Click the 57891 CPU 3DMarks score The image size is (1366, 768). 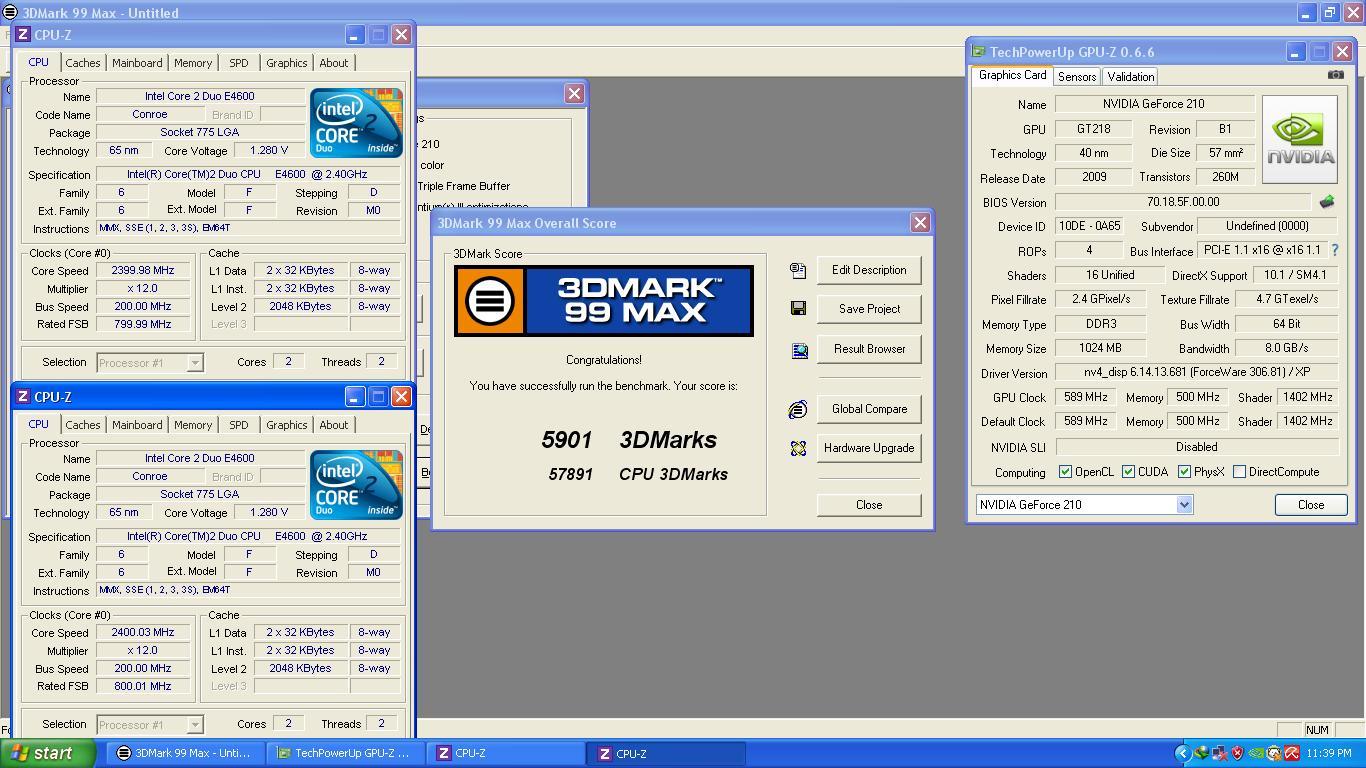point(638,474)
